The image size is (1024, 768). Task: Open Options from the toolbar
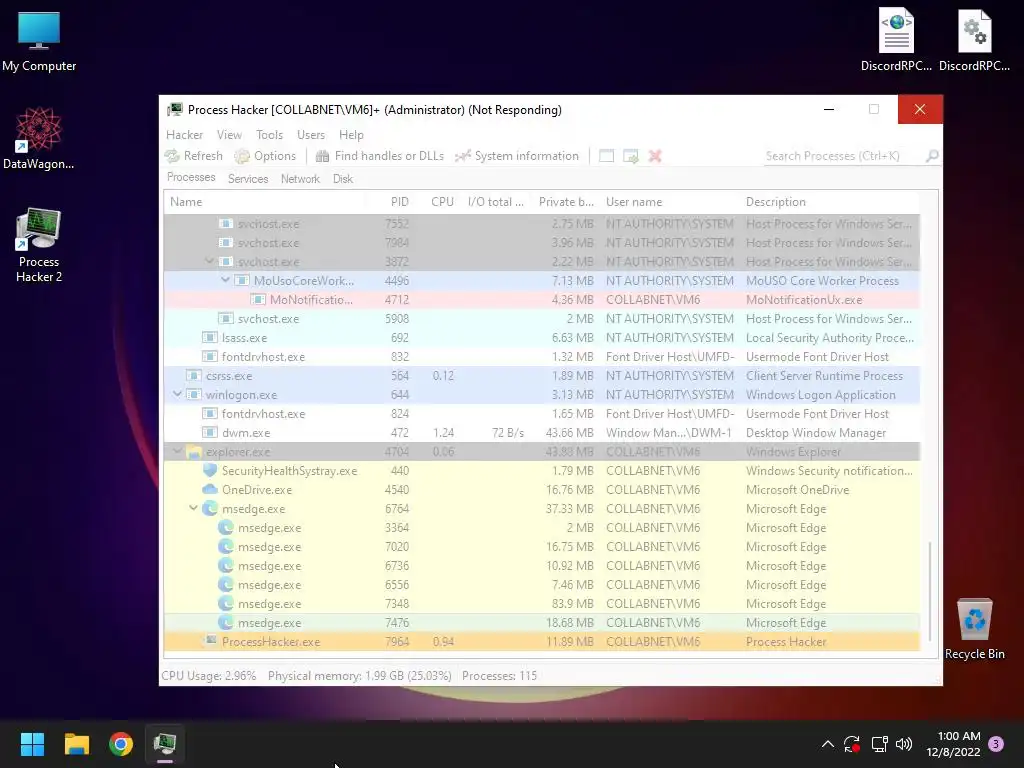[265, 156]
